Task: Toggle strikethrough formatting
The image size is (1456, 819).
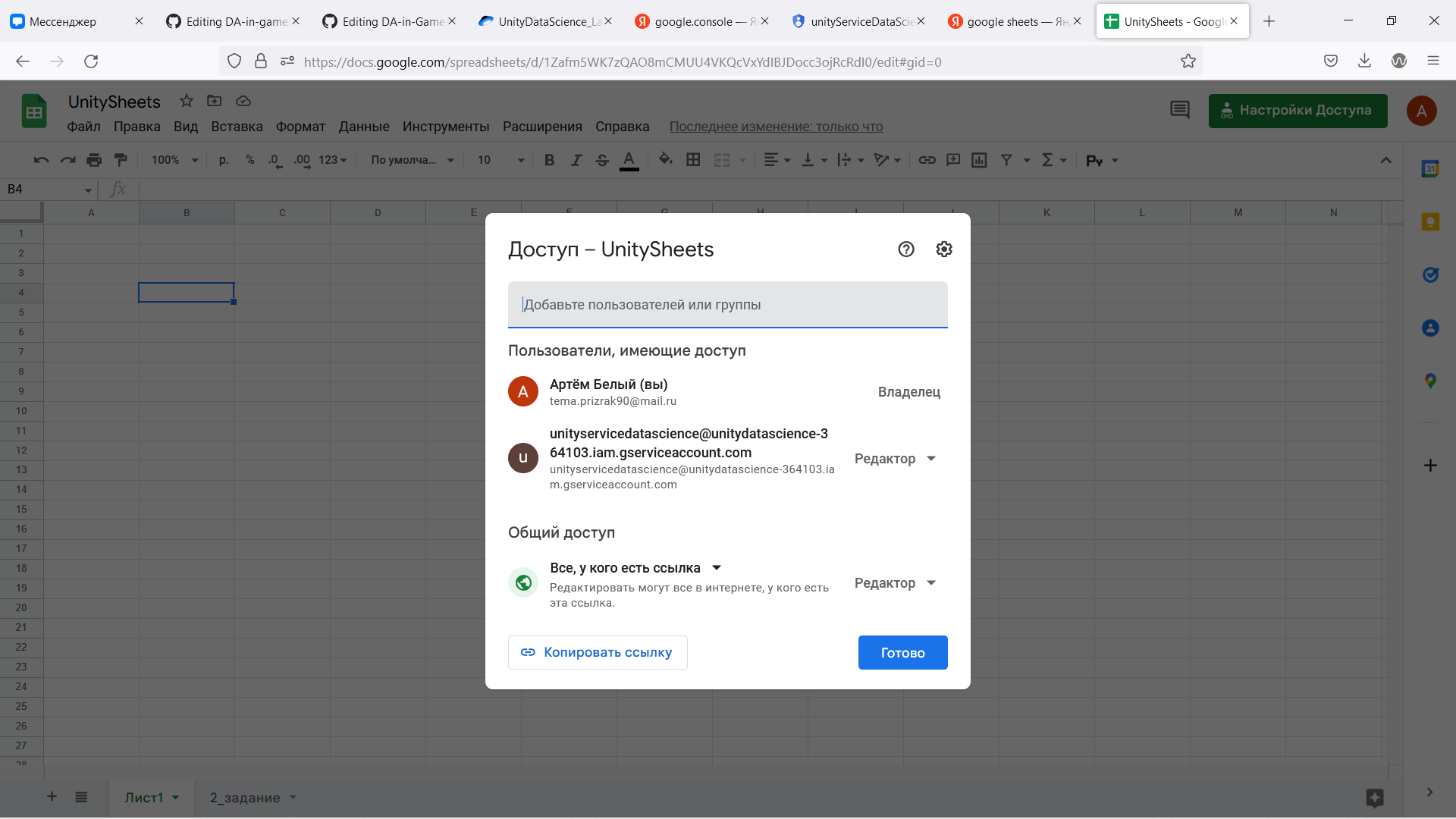Action: (602, 160)
